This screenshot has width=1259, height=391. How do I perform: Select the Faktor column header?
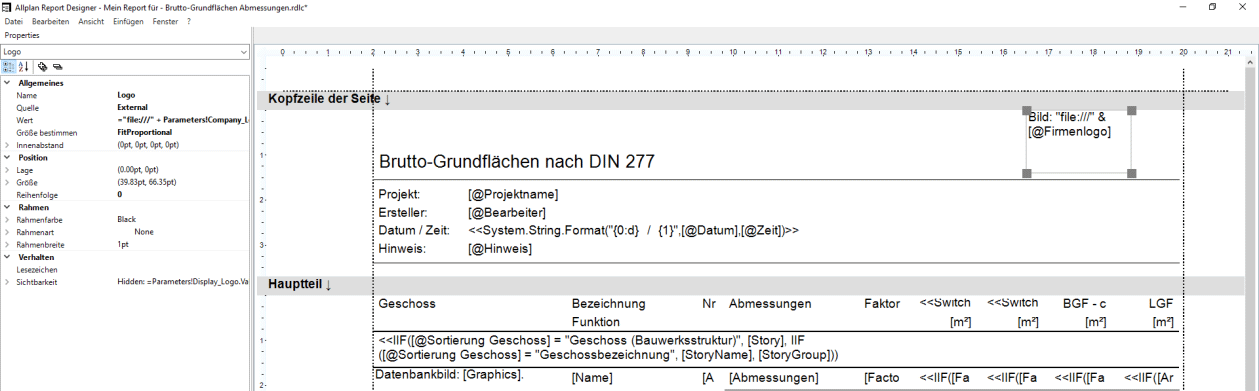pyautogui.click(x=882, y=303)
